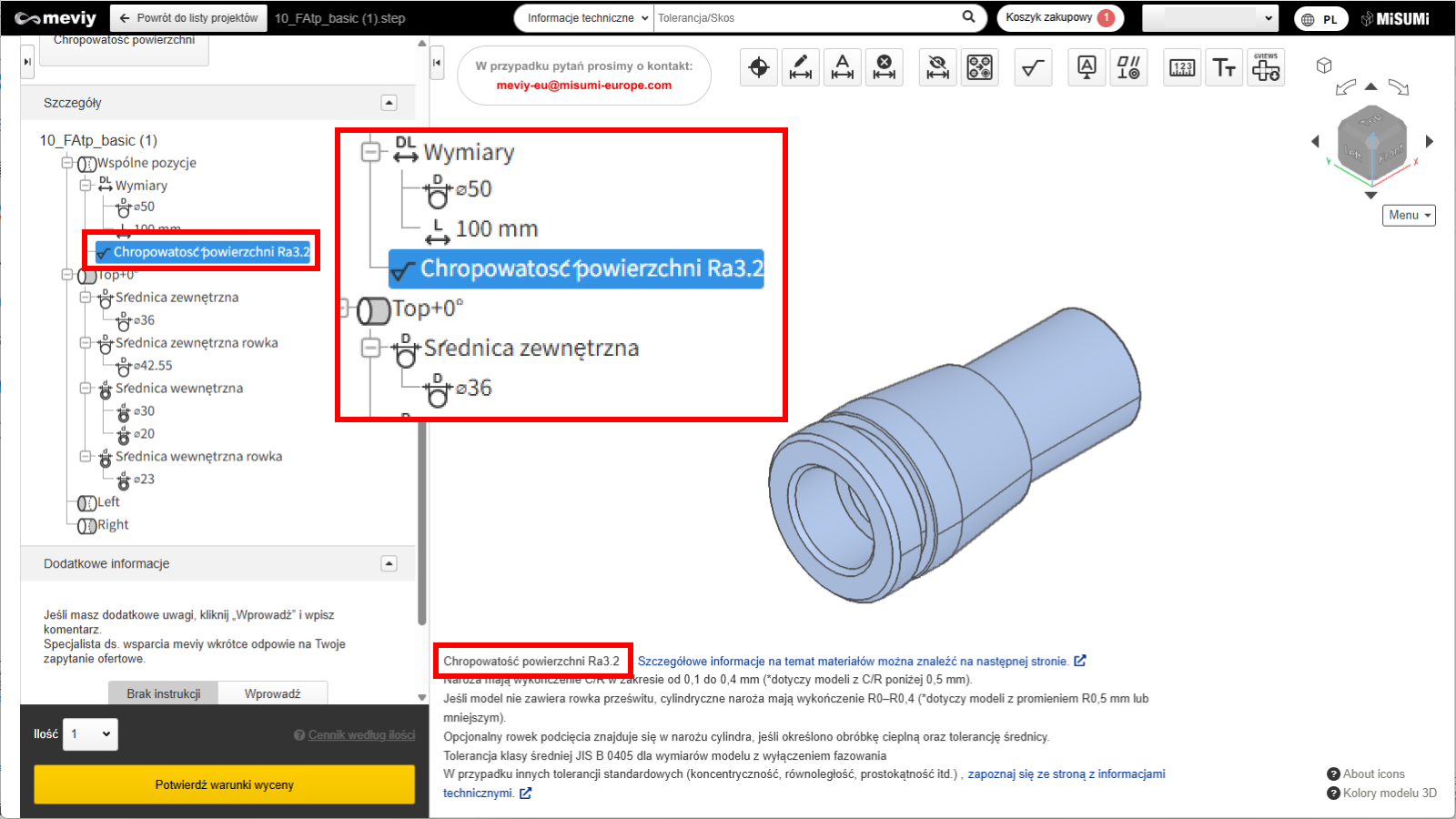
Task: Select the edit dimension pencil tool
Action: coord(801,67)
